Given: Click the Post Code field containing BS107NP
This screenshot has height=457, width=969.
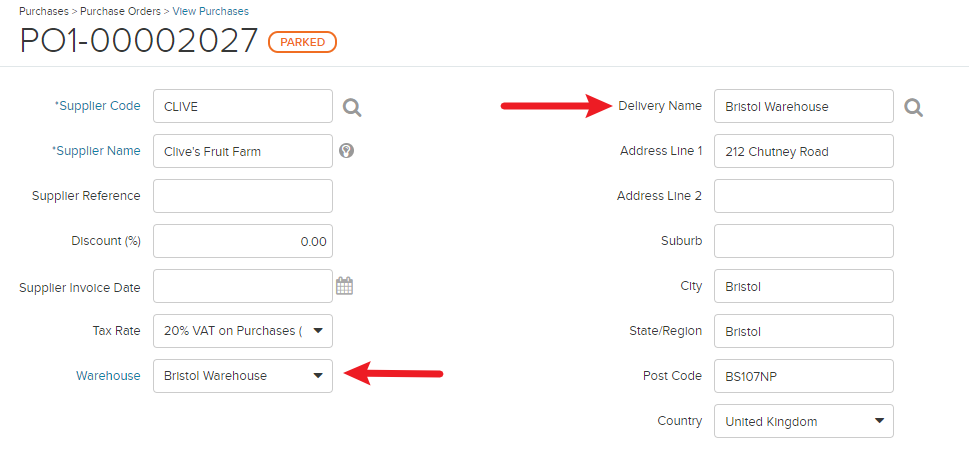Looking at the screenshot, I should pyautogui.click(x=803, y=376).
